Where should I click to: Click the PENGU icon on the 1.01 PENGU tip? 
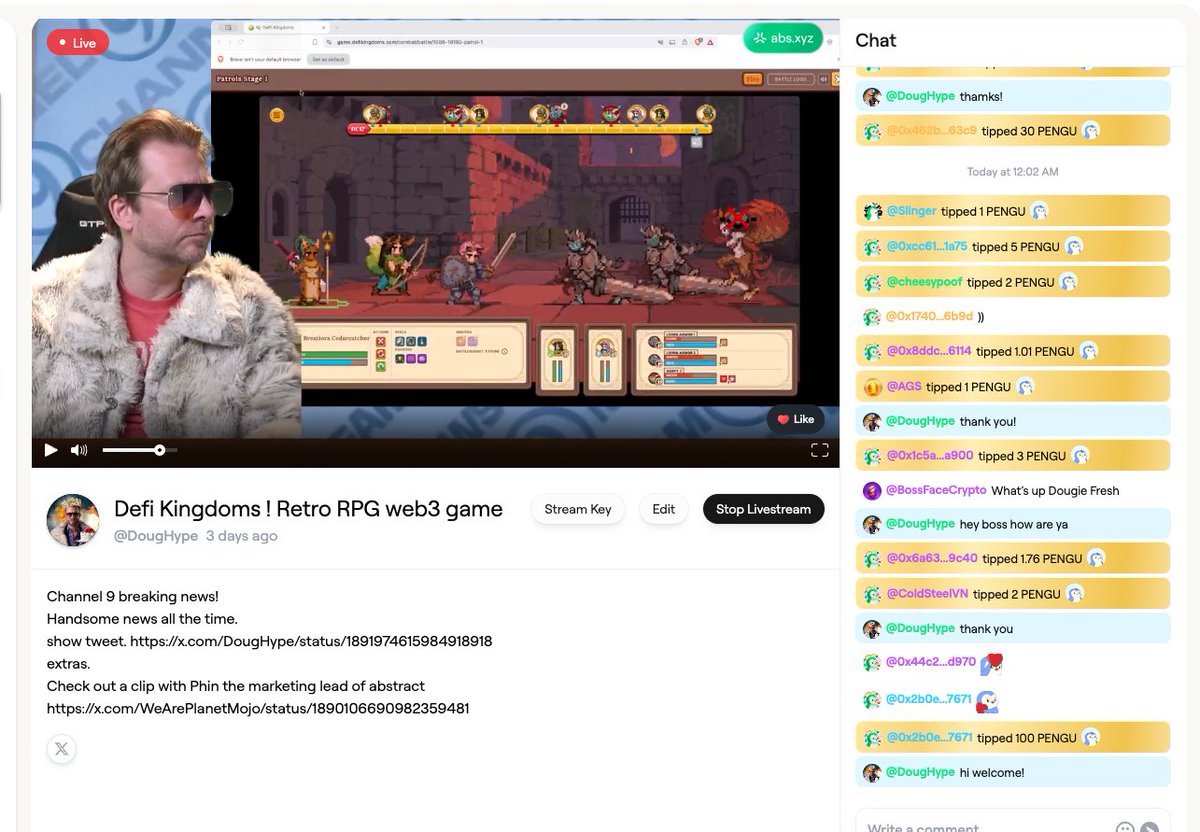click(1089, 351)
